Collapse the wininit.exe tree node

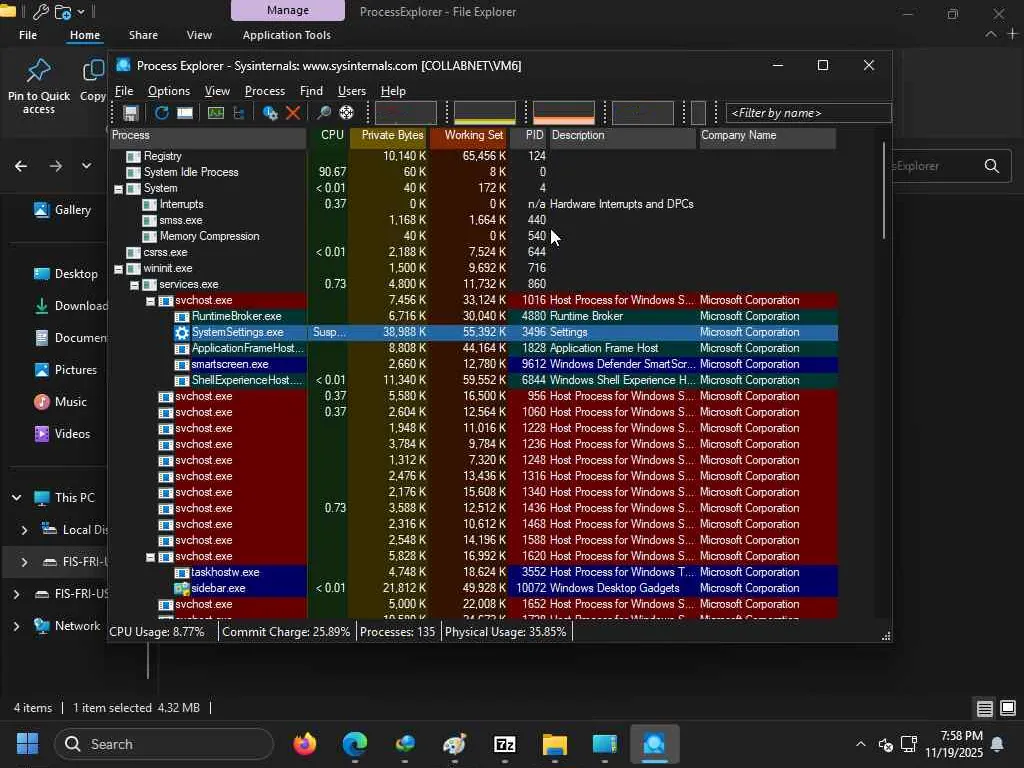click(x=119, y=269)
